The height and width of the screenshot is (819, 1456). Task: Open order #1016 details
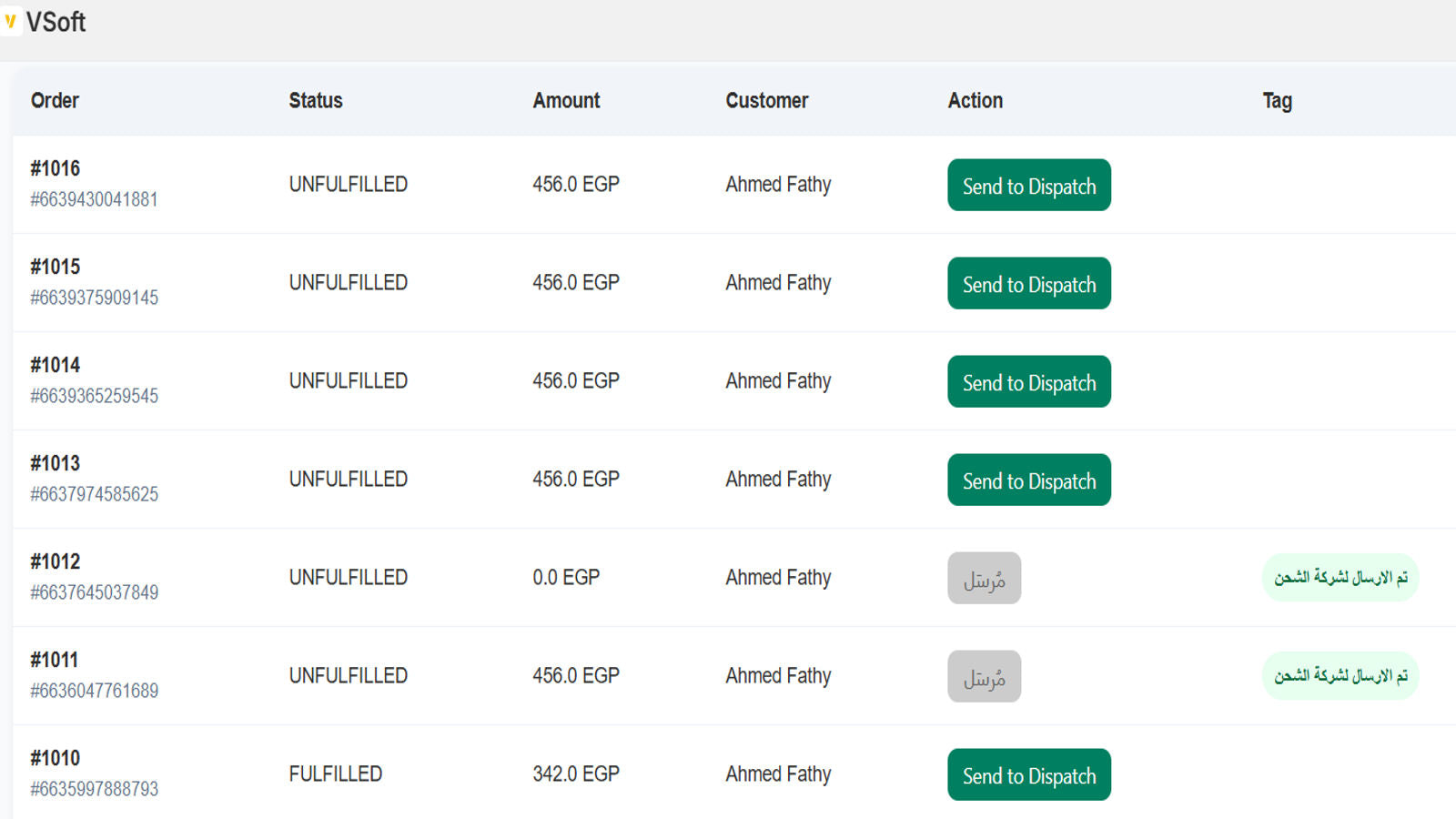click(x=56, y=168)
